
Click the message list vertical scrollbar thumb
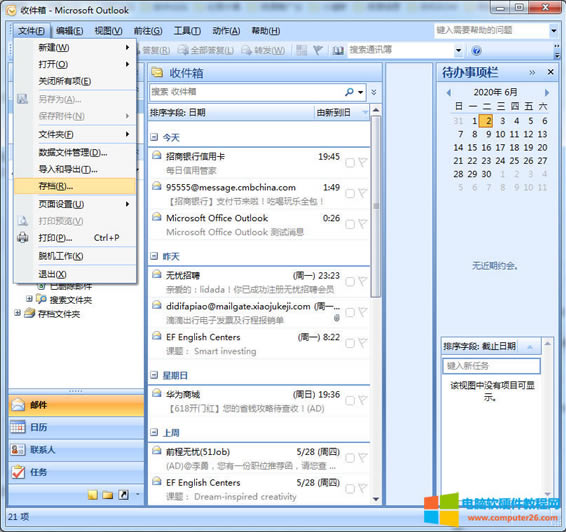pyautogui.click(x=376, y=206)
